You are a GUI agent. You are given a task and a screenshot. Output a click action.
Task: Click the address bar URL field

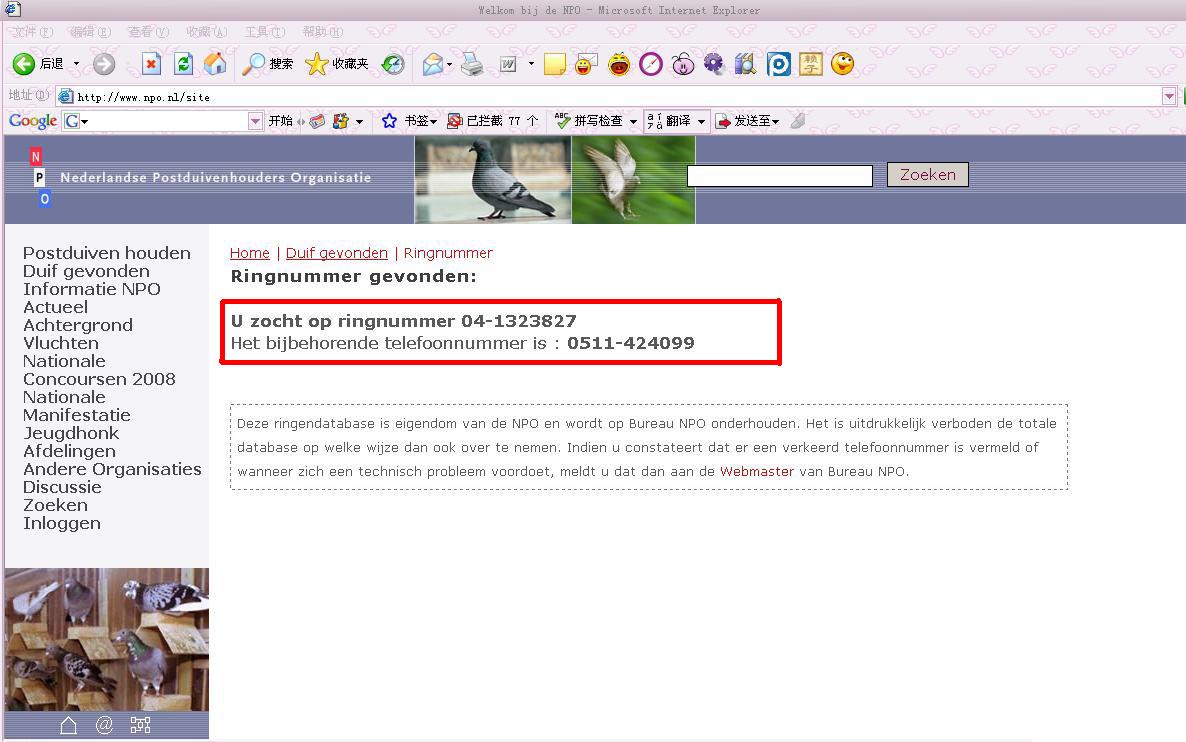[617, 97]
